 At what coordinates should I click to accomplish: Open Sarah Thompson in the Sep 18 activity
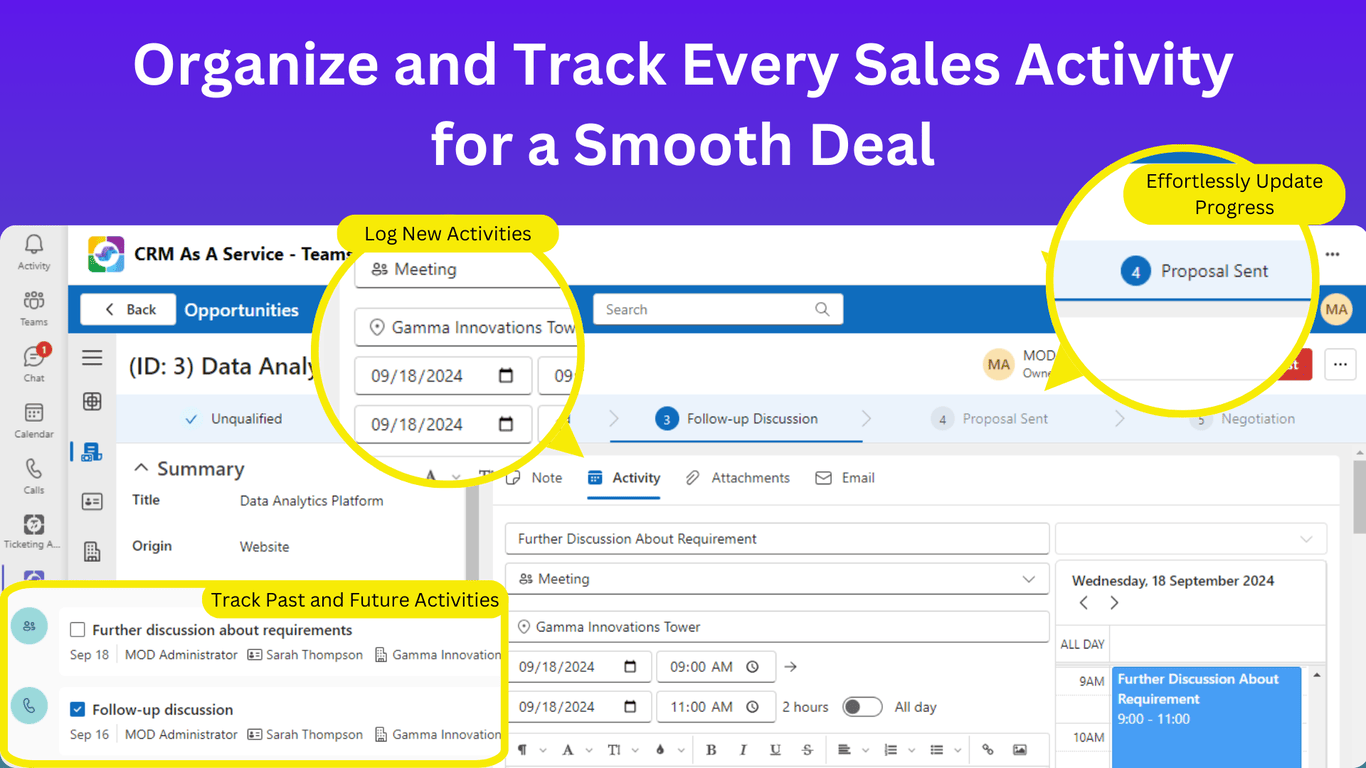click(x=305, y=655)
